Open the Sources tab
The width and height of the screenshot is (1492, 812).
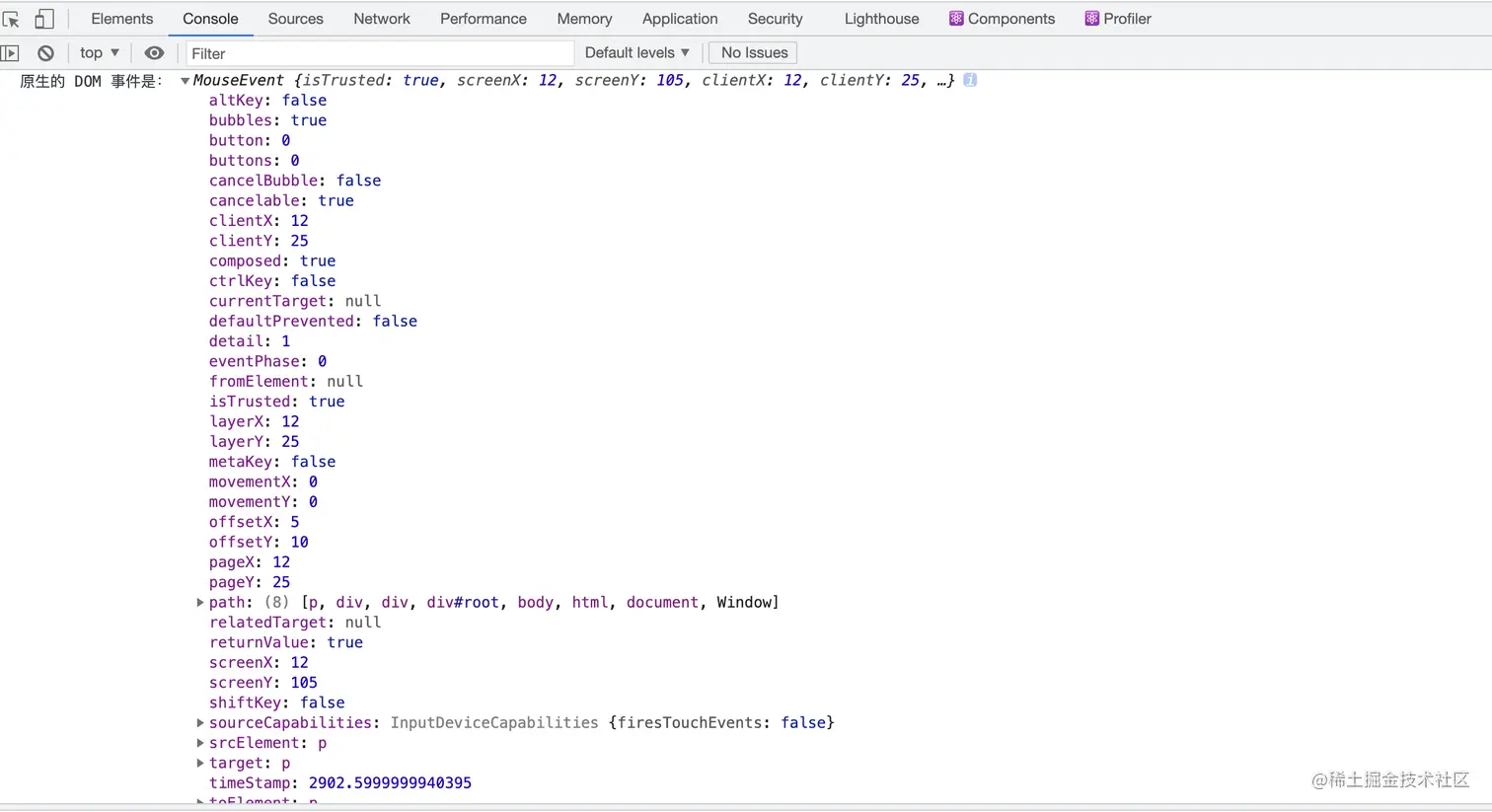pos(295,19)
